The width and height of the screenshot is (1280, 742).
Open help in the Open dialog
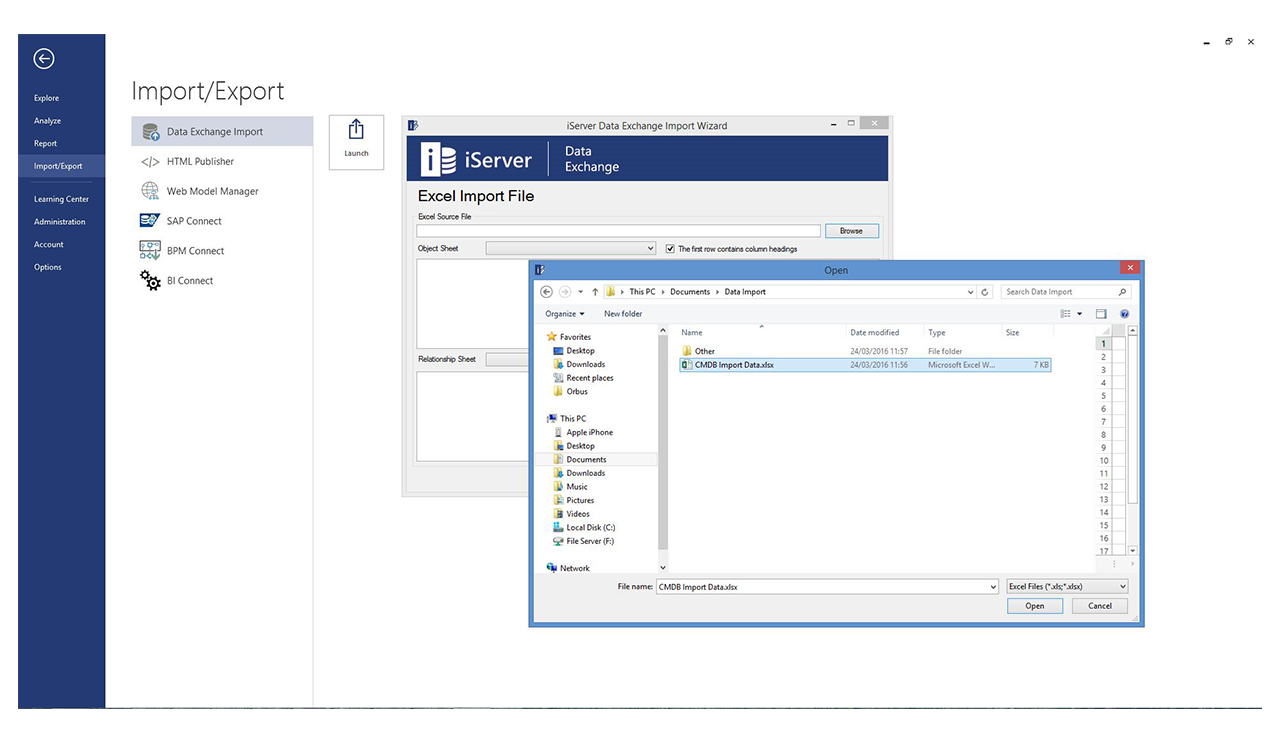[x=1125, y=314]
